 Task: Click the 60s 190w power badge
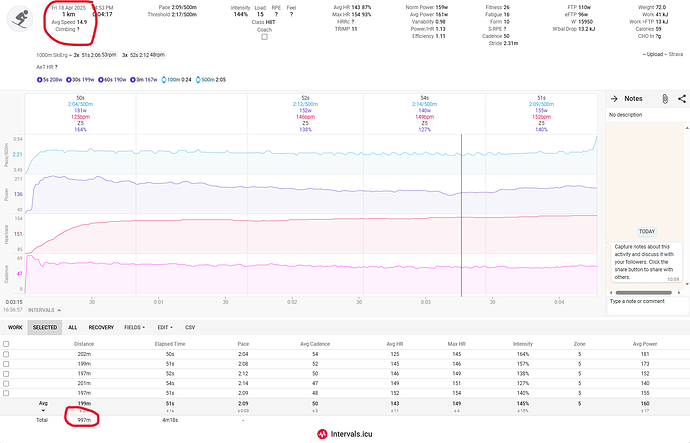[112, 80]
